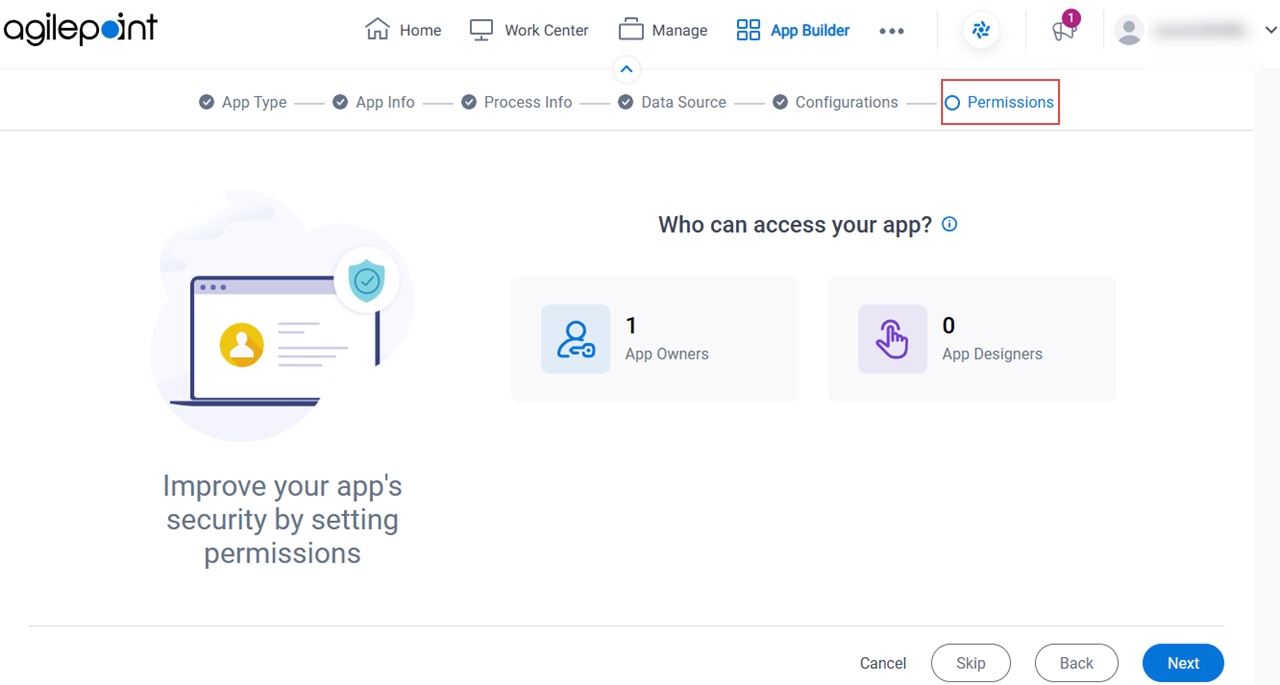
Task: Click the App Owners count '1'
Action: tap(631, 325)
